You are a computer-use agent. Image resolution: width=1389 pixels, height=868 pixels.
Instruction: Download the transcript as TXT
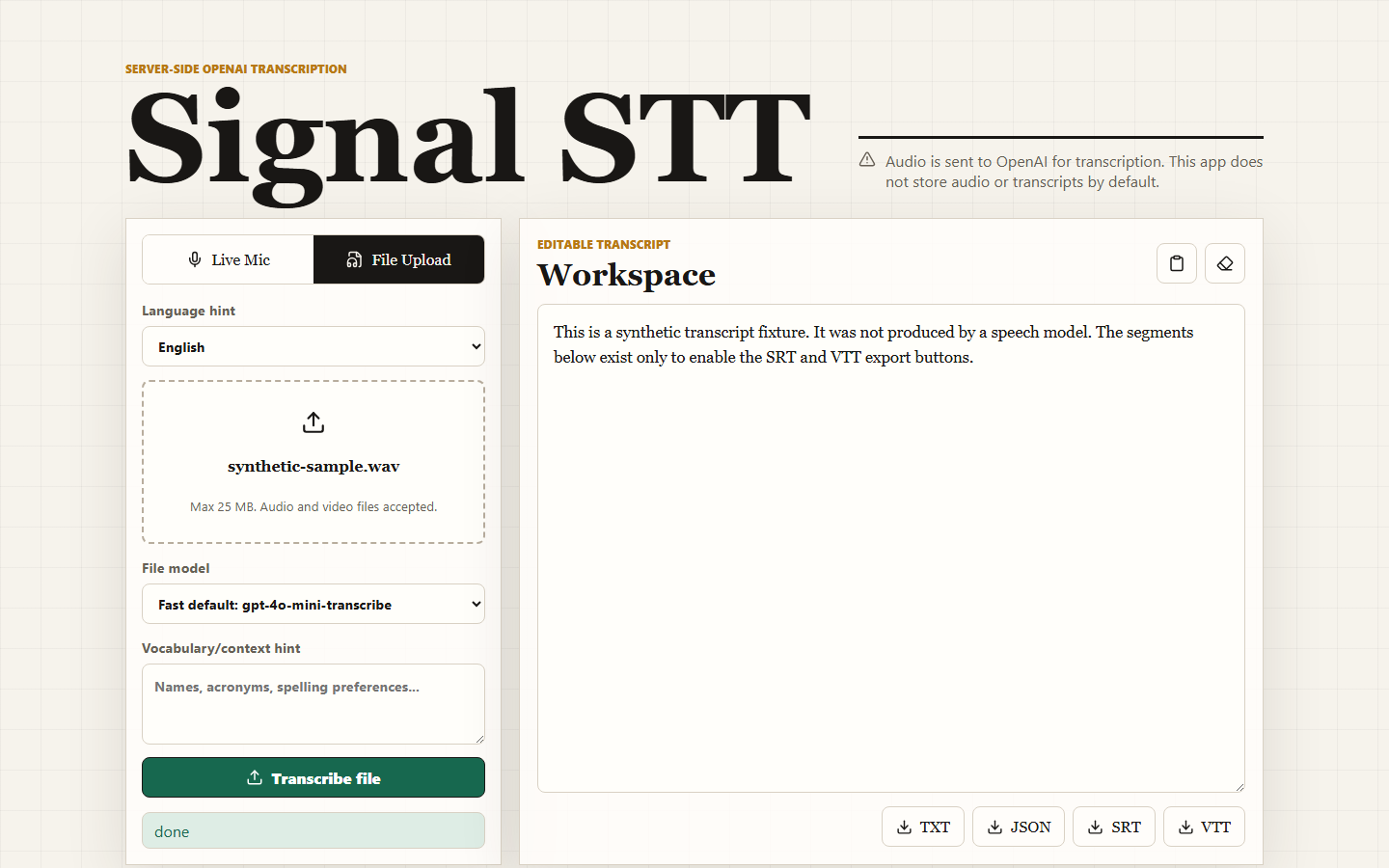[x=923, y=827]
